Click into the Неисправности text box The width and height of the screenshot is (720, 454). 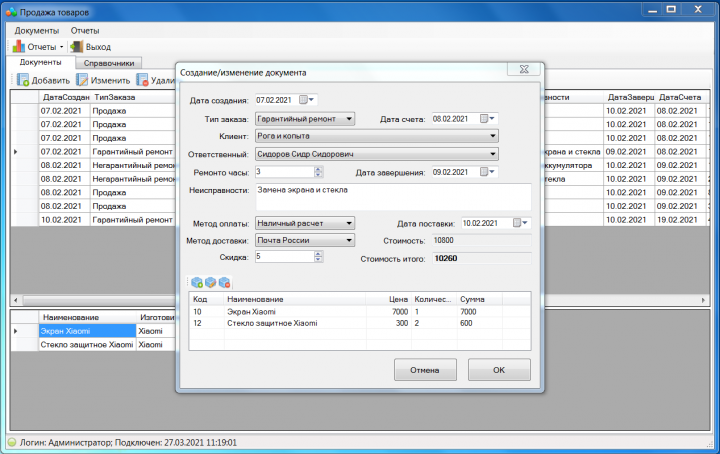393,197
